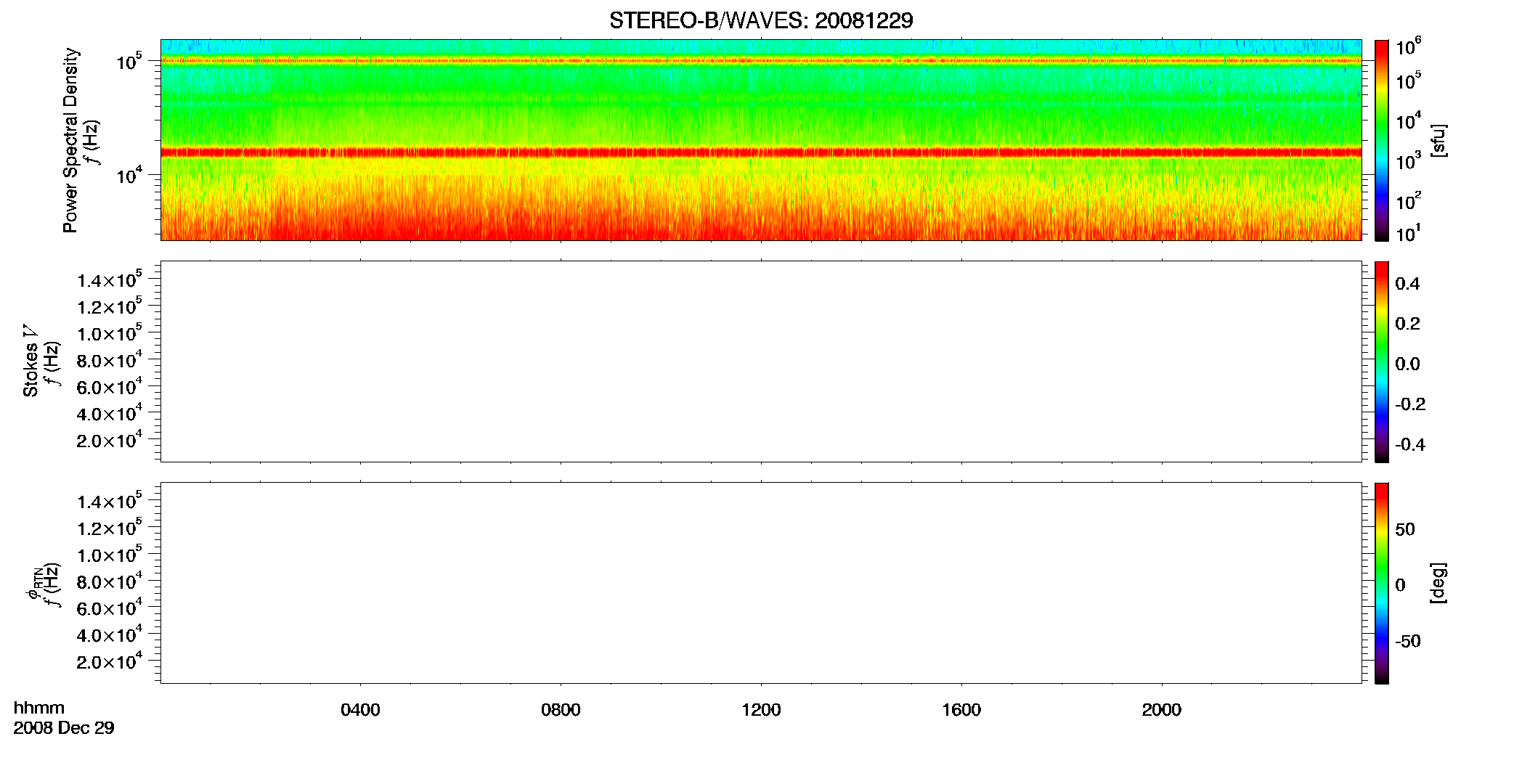Click the Stokes V color bar
Image resolution: width=1522 pixels, height=784 pixels.
(x=1382, y=362)
